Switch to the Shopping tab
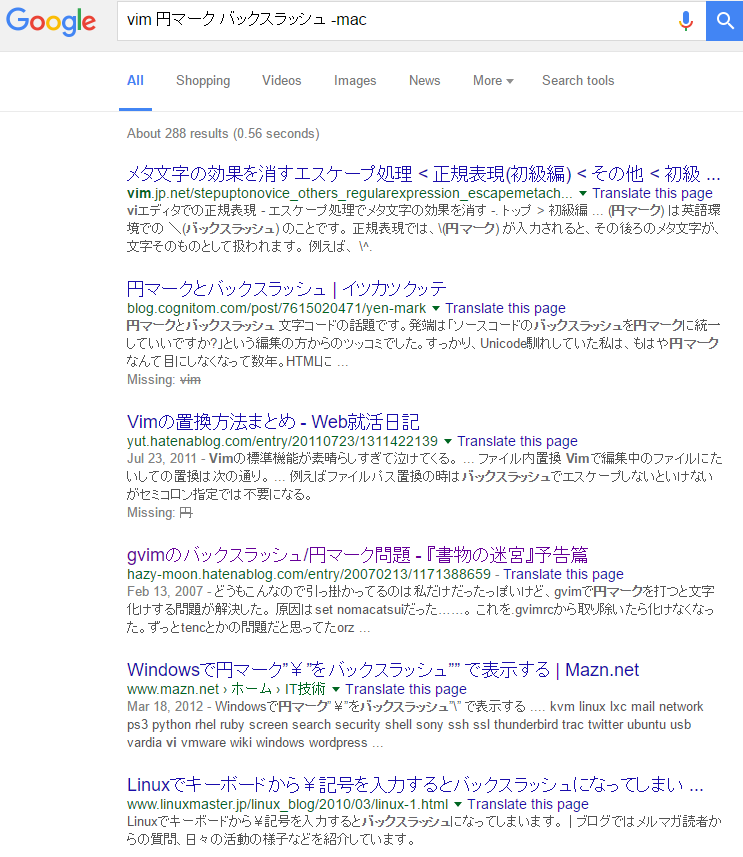 (x=203, y=81)
